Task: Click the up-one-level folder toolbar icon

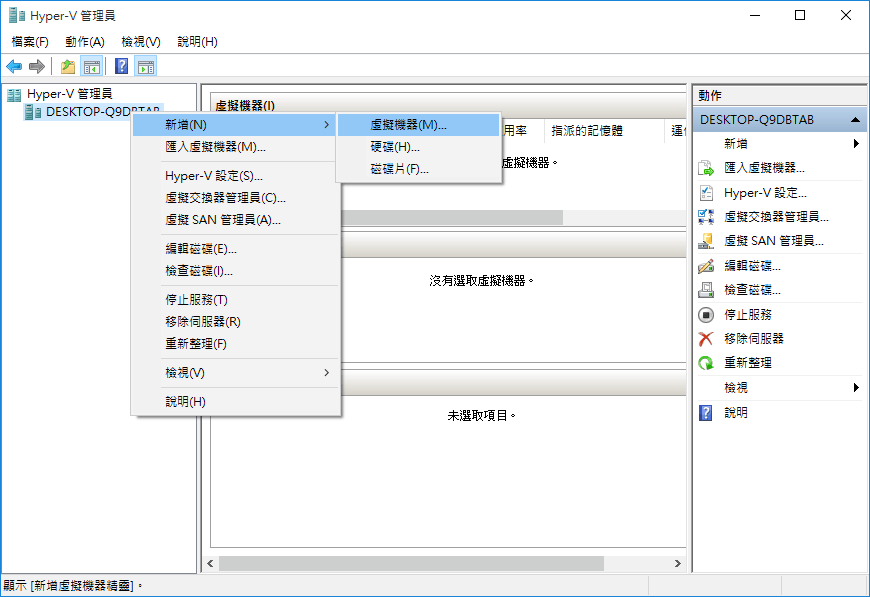Action: 67,67
